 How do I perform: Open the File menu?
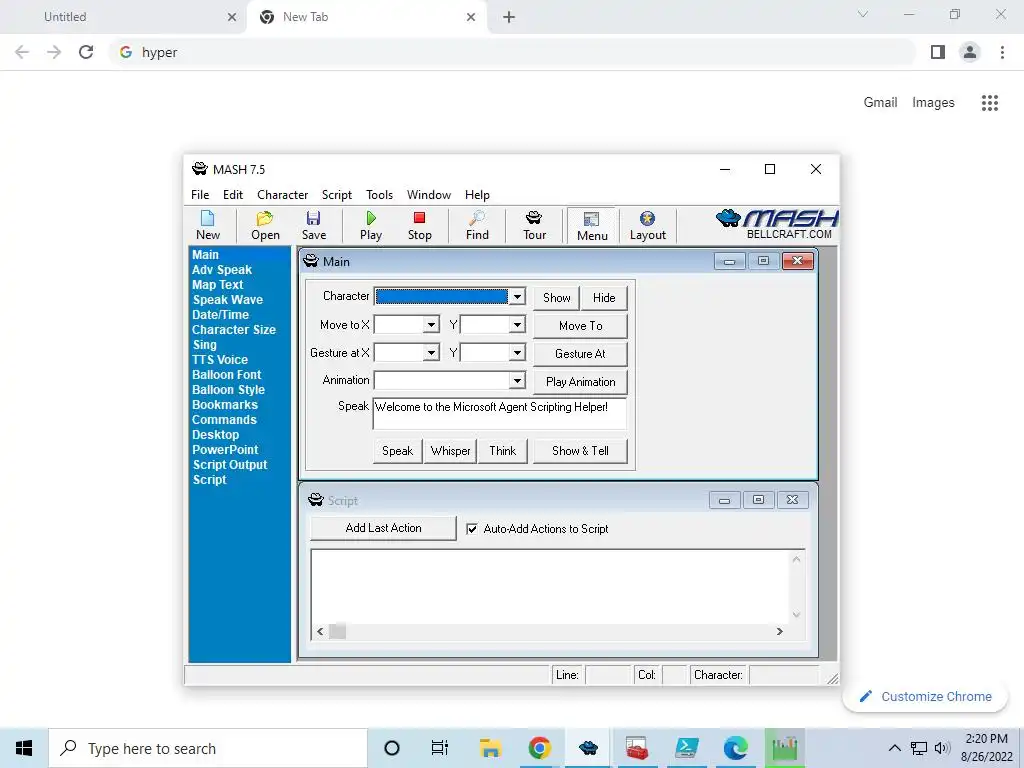[200, 195]
